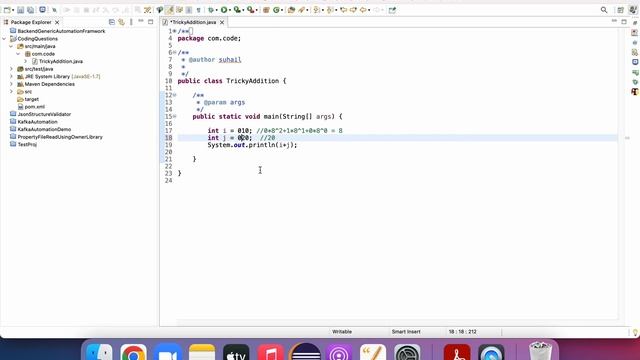Viewport: 640px width, 360px height.
Task: Click the Save icon in toolbar
Action: point(20,10)
